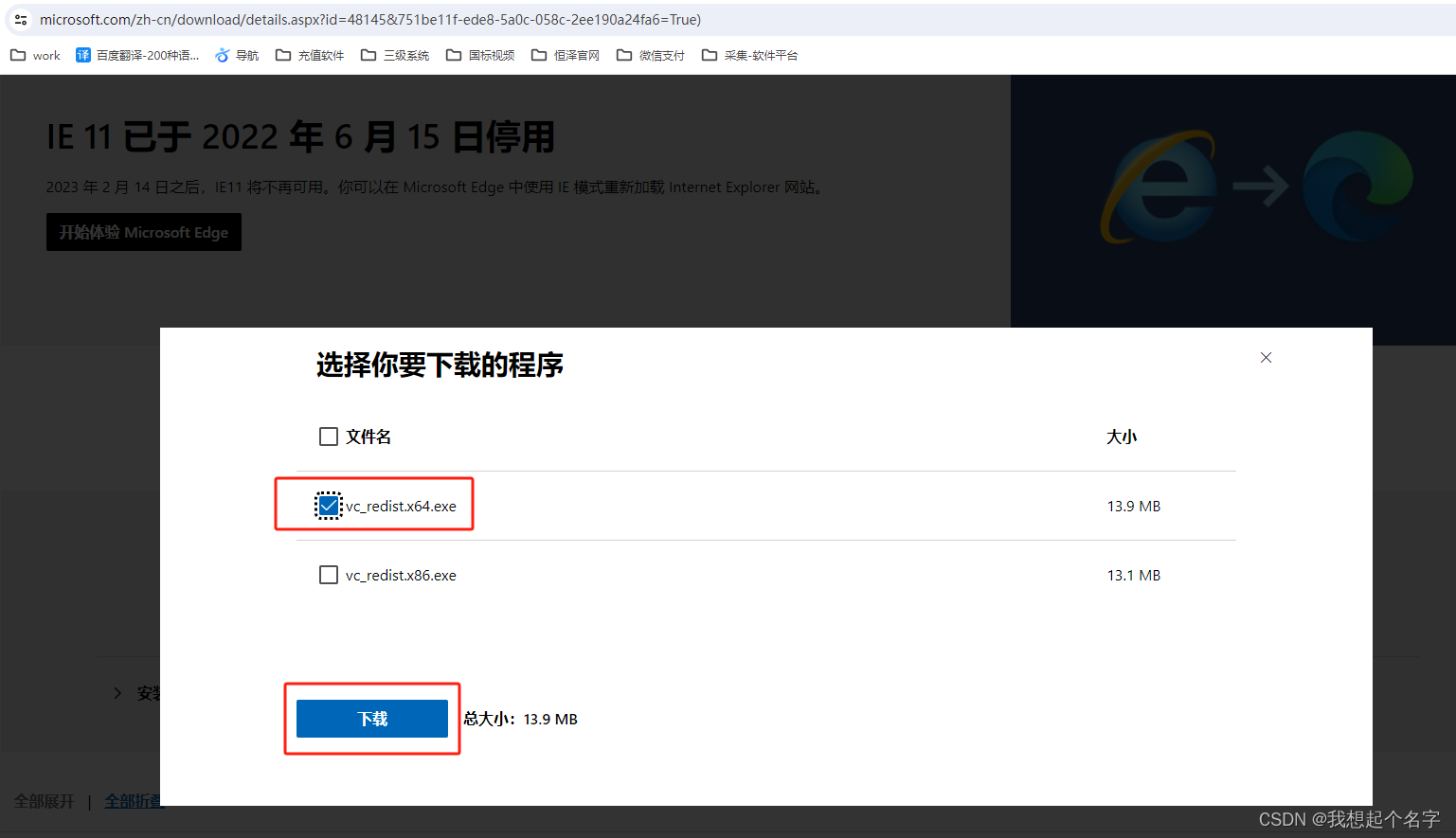
Task: Open the 恒泽官网 bookmarks folder
Action: (x=566, y=55)
